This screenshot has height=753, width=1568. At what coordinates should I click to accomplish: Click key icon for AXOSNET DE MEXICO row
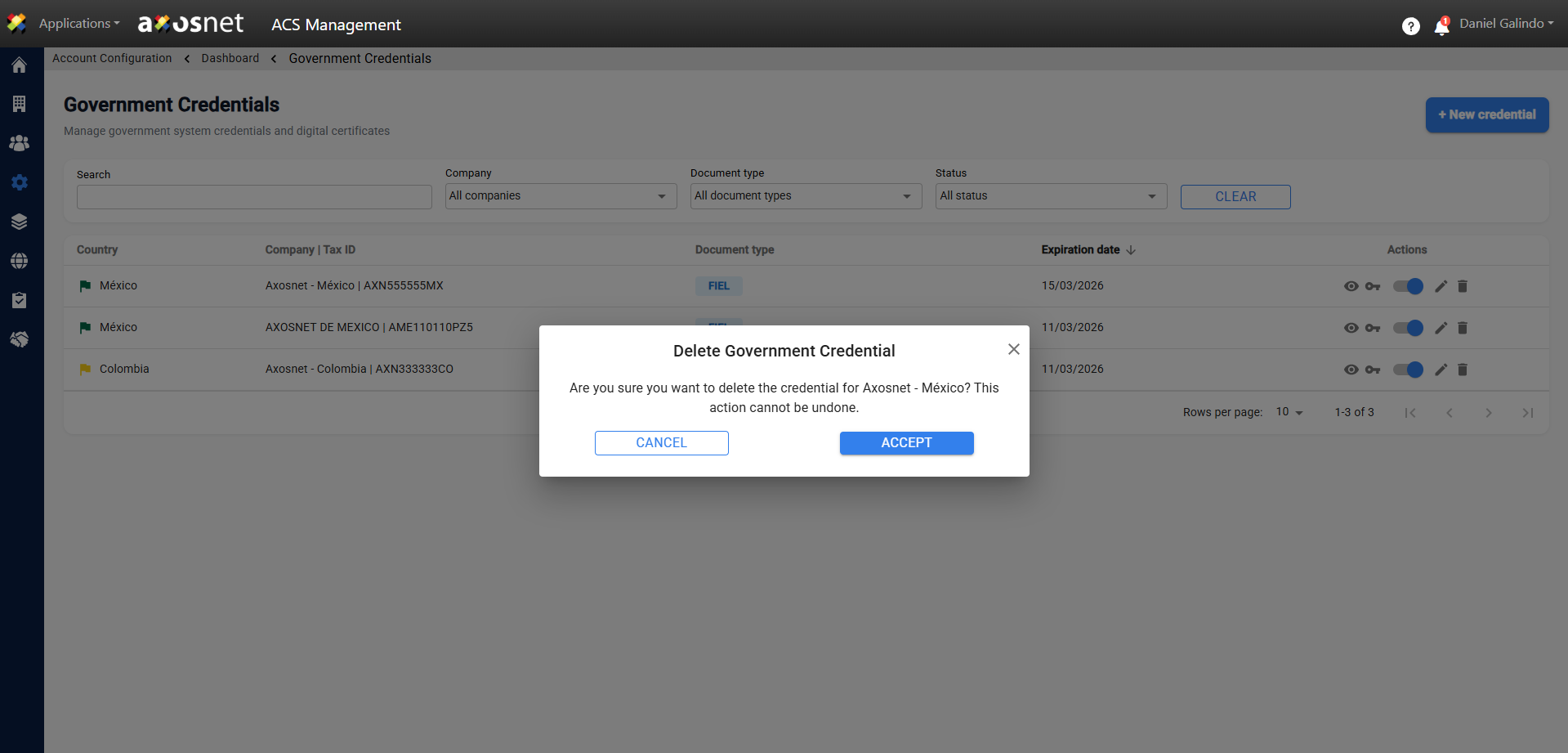pos(1373,328)
